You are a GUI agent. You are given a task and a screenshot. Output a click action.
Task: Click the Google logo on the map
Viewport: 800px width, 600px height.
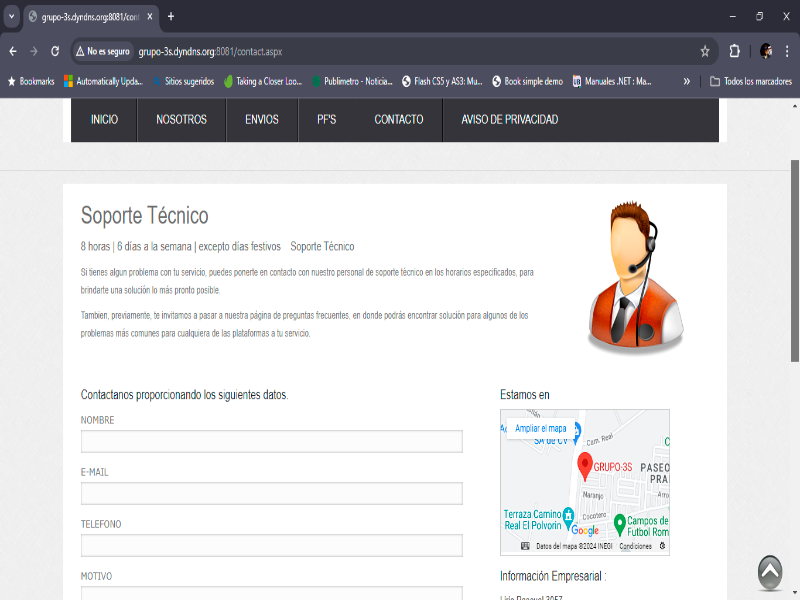point(585,531)
